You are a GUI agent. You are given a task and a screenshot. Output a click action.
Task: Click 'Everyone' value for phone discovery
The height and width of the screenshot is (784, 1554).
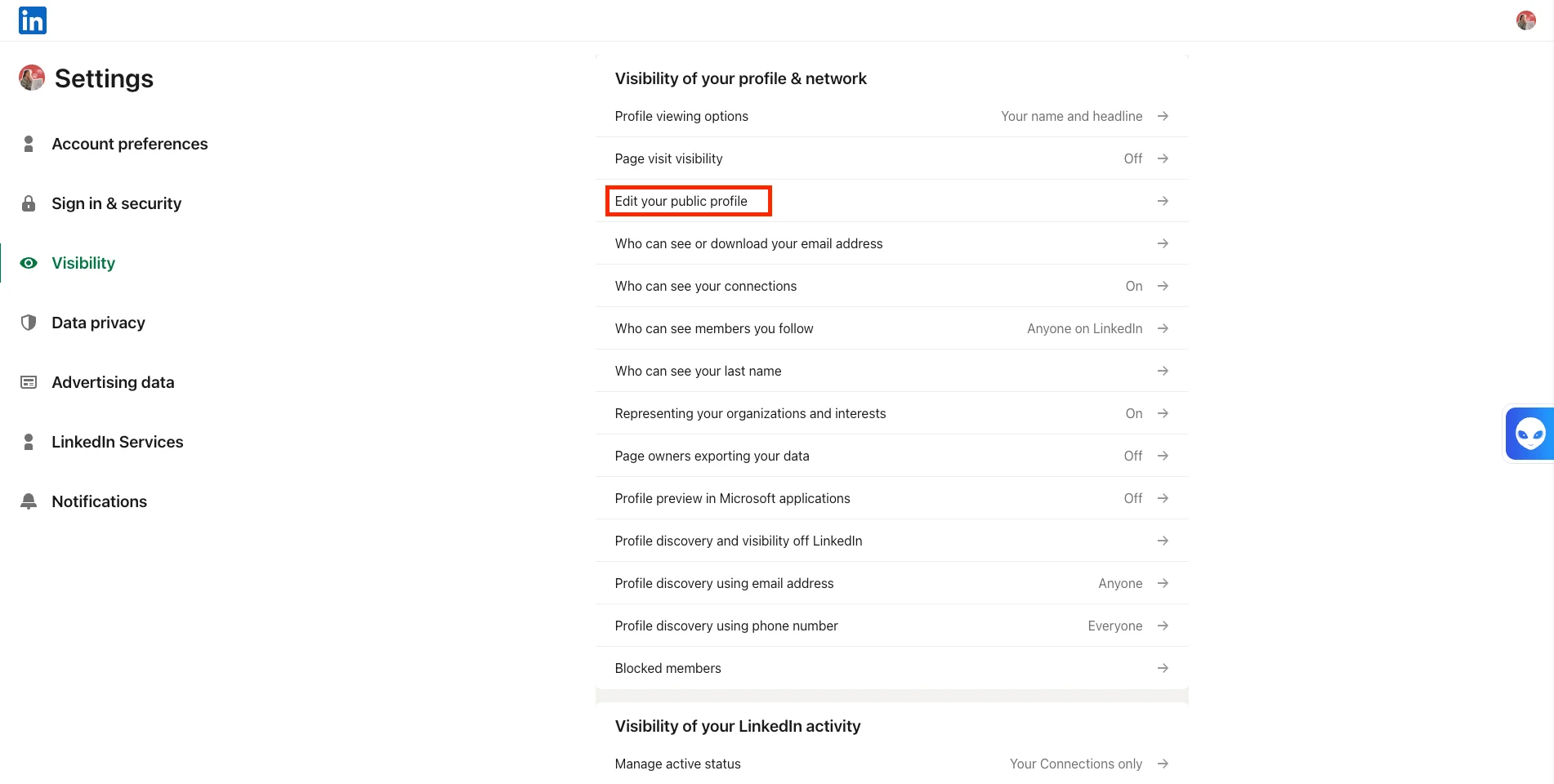click(1115, 626)
